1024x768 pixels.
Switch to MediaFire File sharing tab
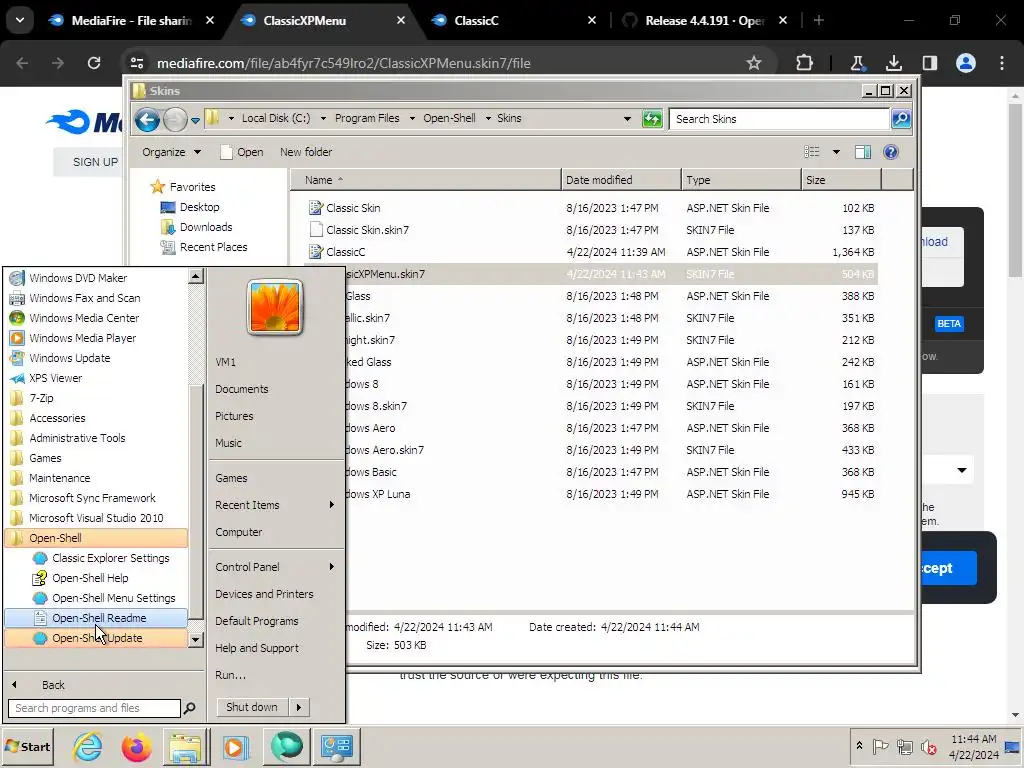click(131, 20)
